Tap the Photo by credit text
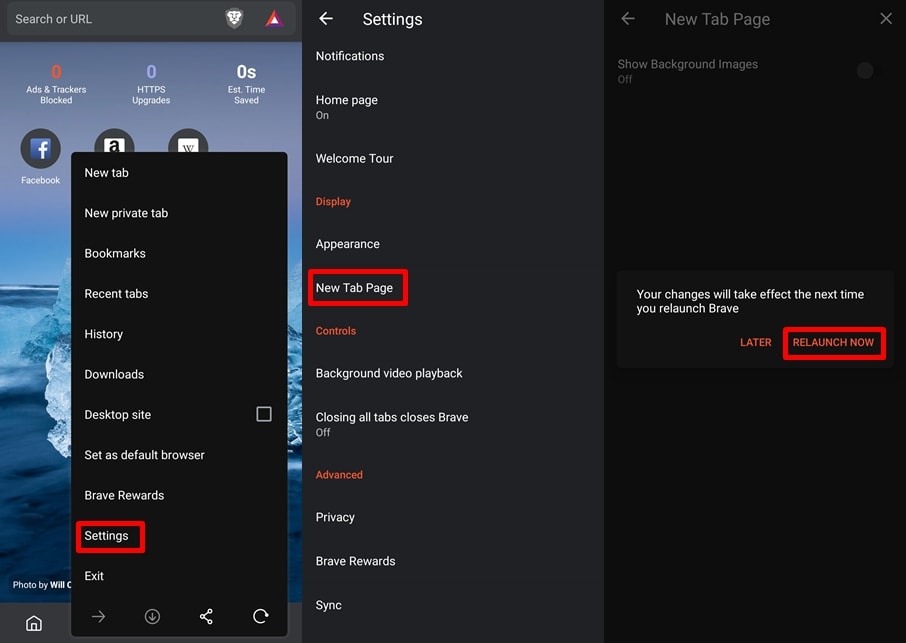The image size is (906, 643). pos(41,585)
